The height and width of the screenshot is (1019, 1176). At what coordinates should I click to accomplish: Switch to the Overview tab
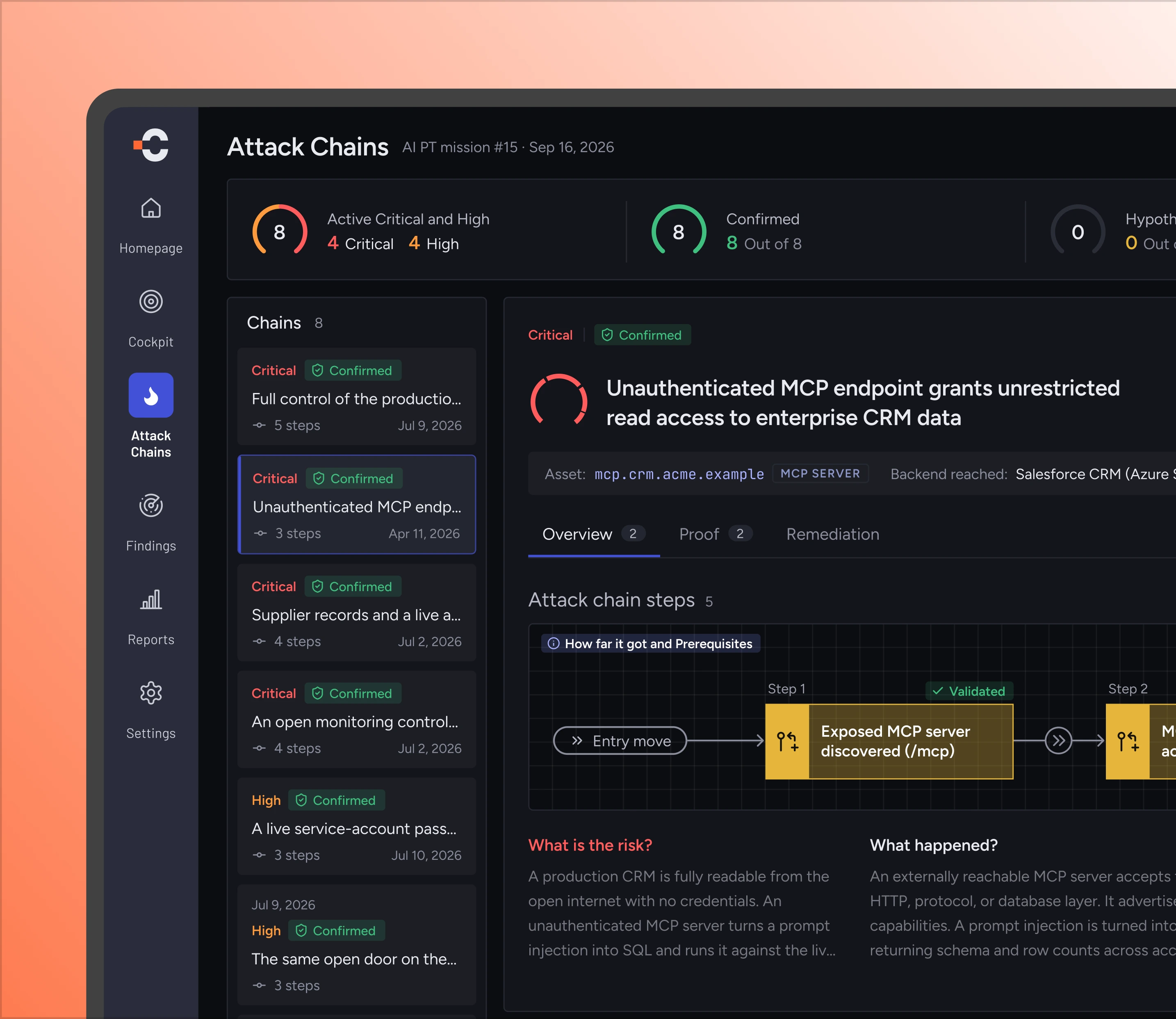[x=593, y=534]
